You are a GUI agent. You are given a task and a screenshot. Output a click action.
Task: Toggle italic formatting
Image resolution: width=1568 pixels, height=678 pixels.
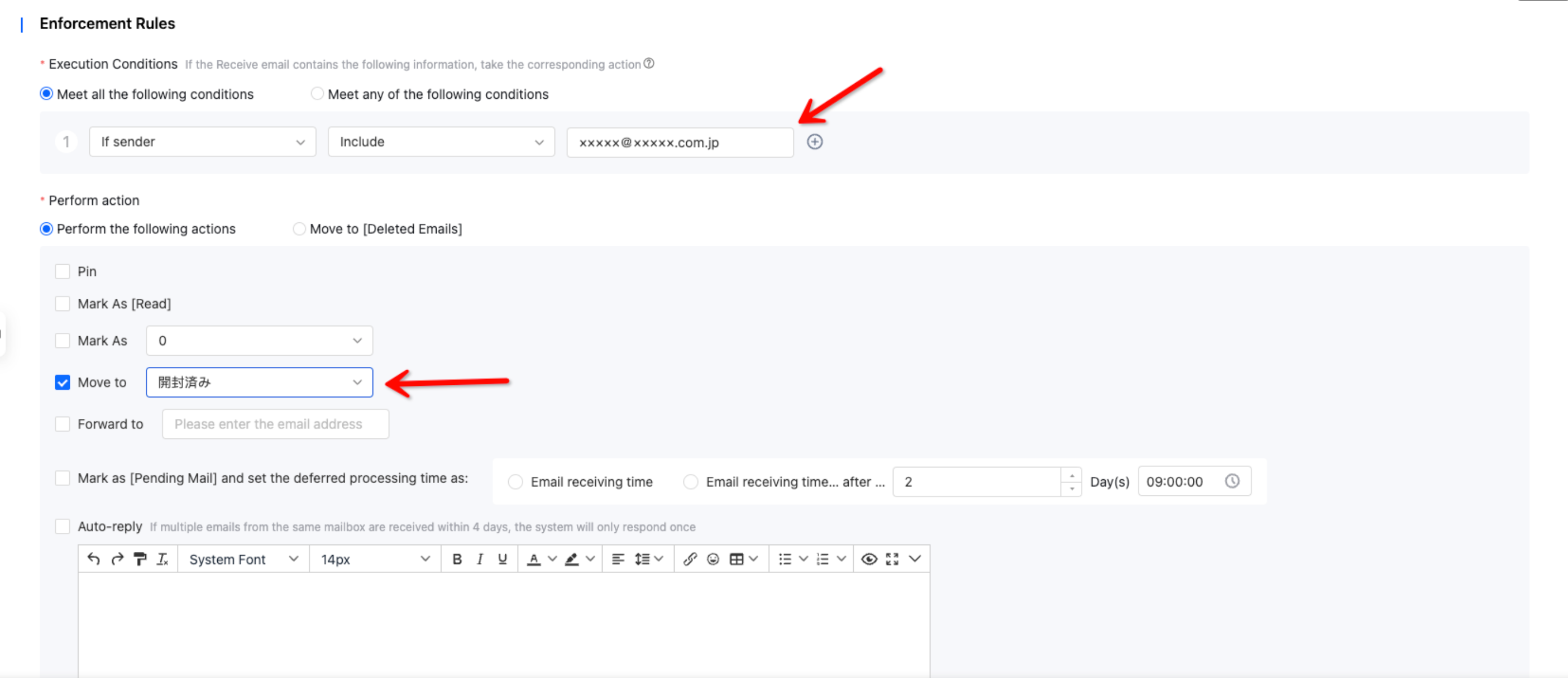480,558
